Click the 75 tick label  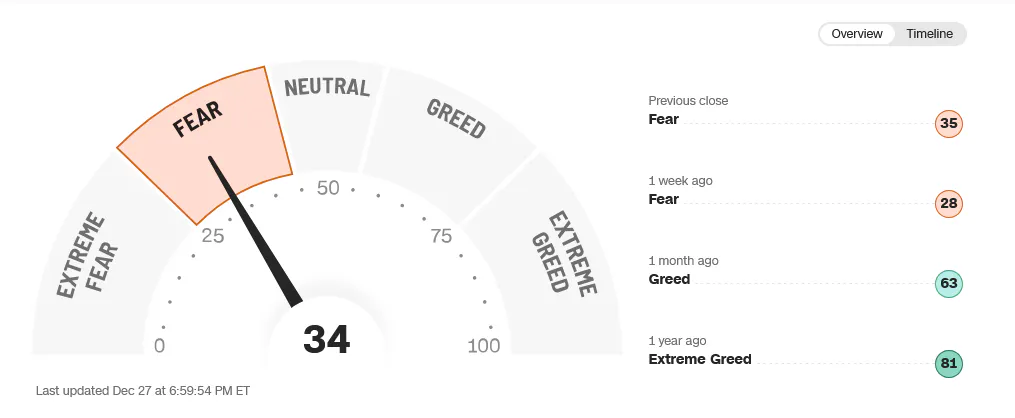click(441, 236)
